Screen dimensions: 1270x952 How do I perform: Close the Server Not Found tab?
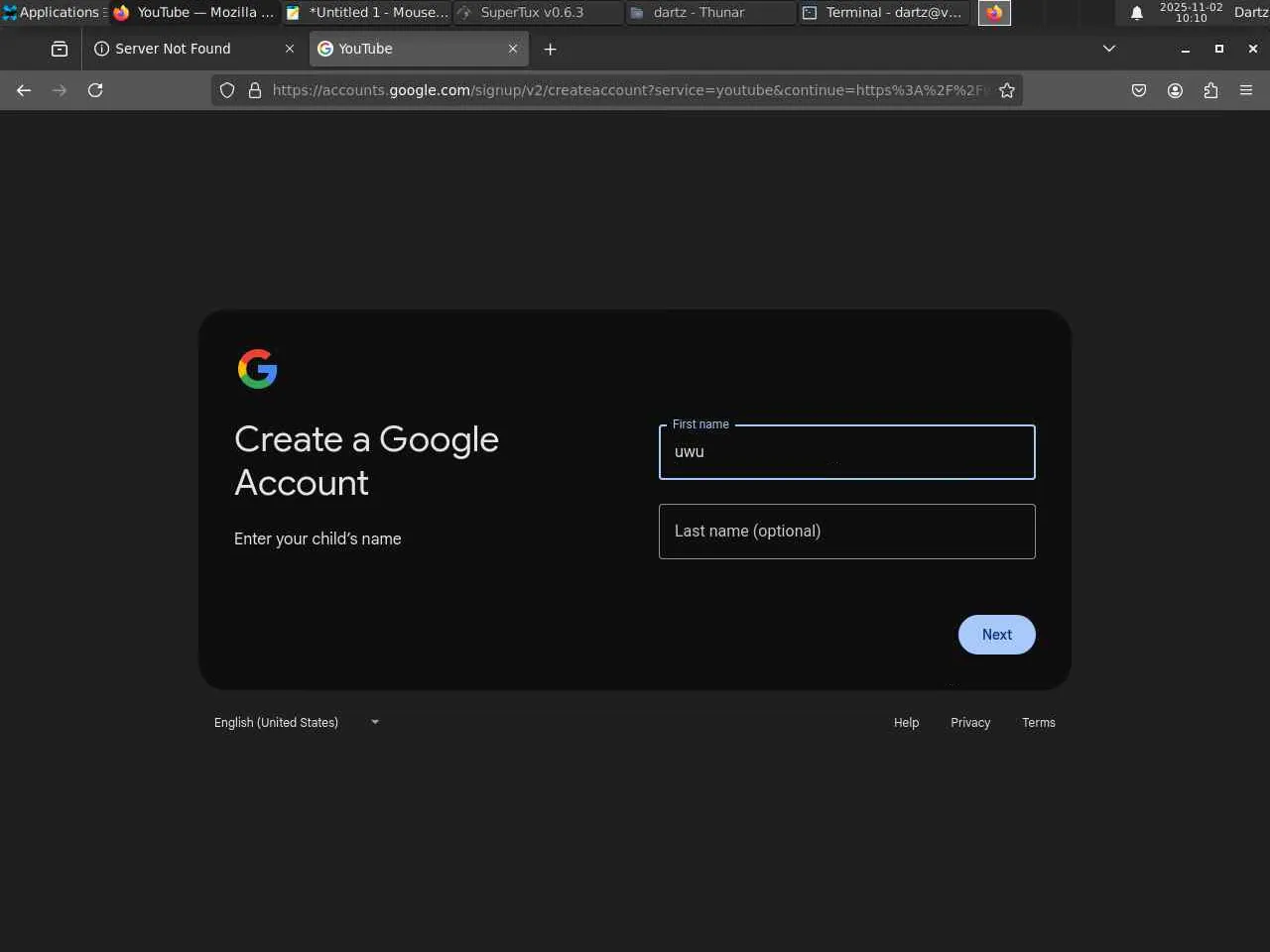[x=290, y=49]
